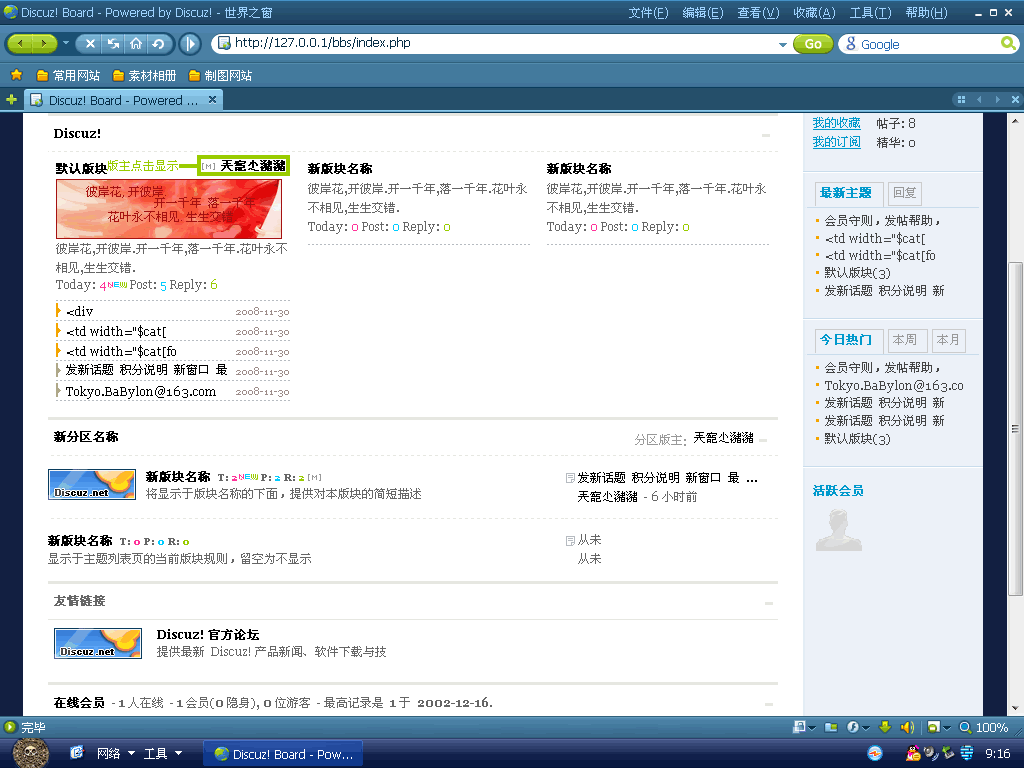Open the 编辑(E) menu
This screenshot has width=1024, height=768.
703,12
